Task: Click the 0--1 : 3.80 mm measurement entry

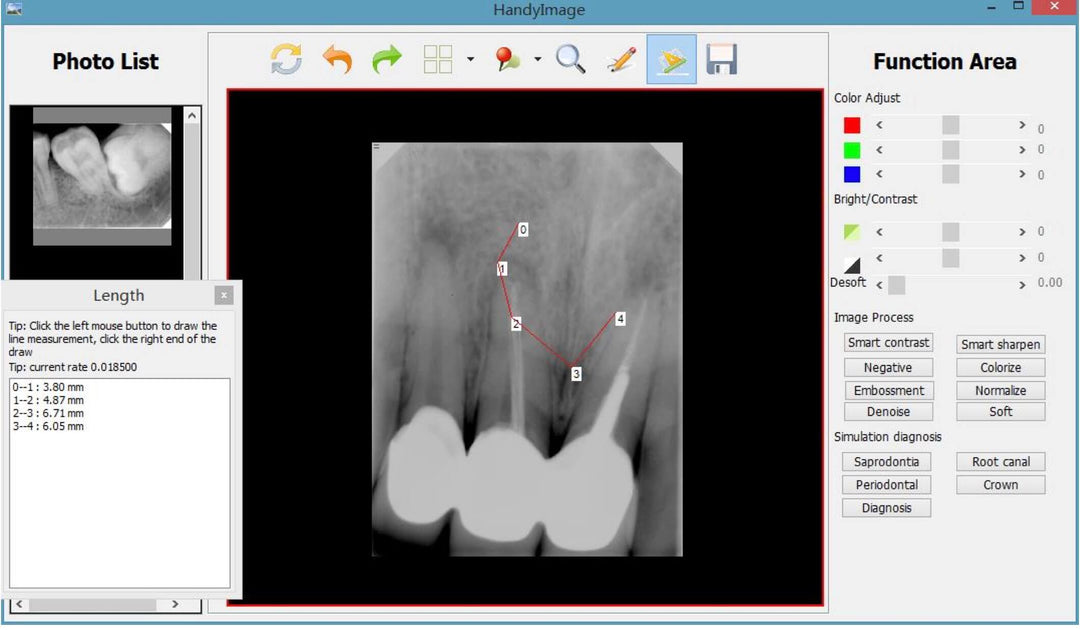Action: 48,387
